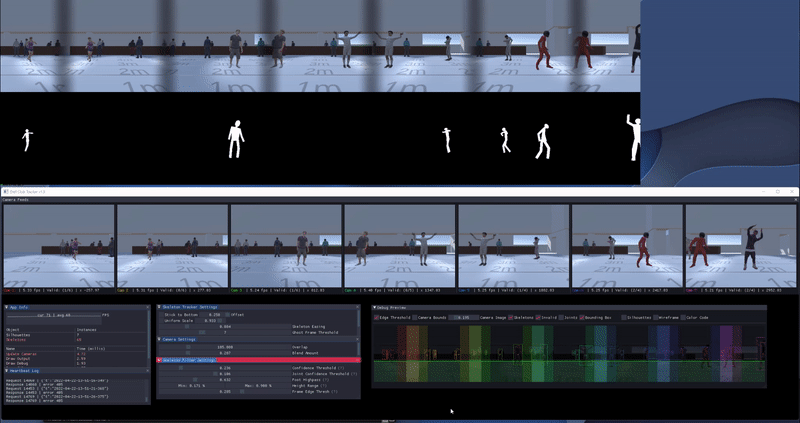Image resolution: width=800 pixels, height=423 pixels.
Task: Collapse the Debug Preview panel
Action: (375, 307)
